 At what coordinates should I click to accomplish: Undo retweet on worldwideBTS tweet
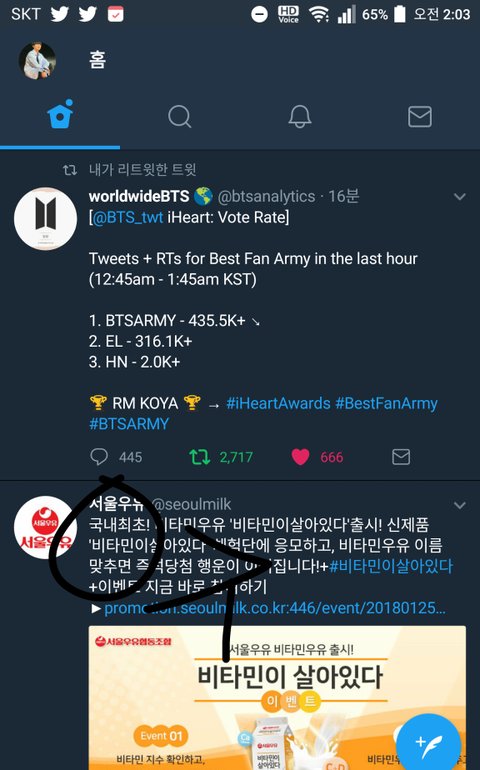point(199,457)
